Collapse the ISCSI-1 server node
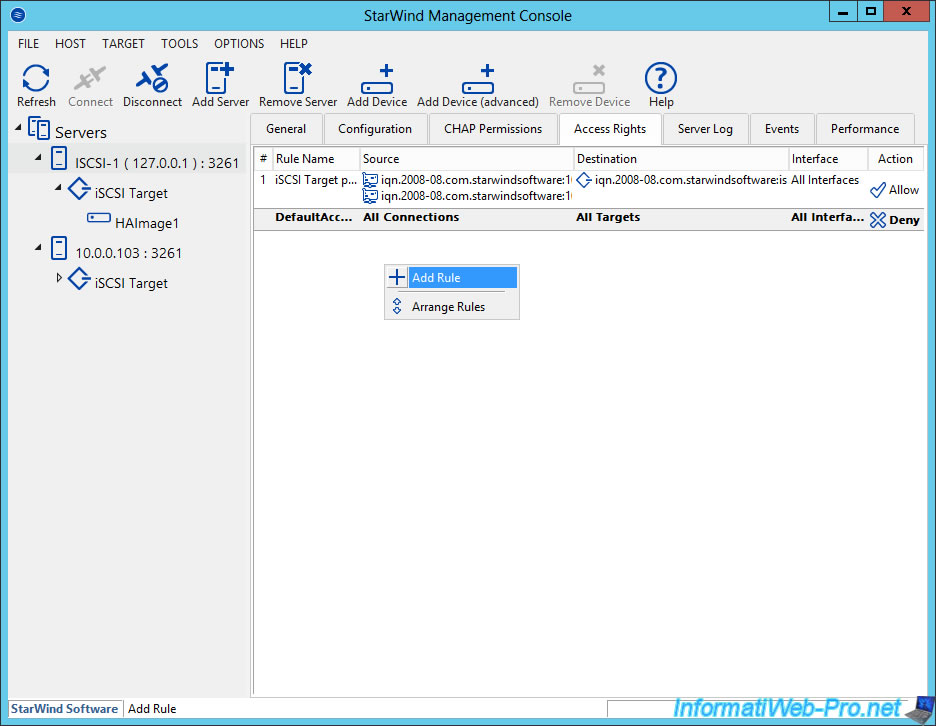 pyautogui.click(x=38, y=157)
